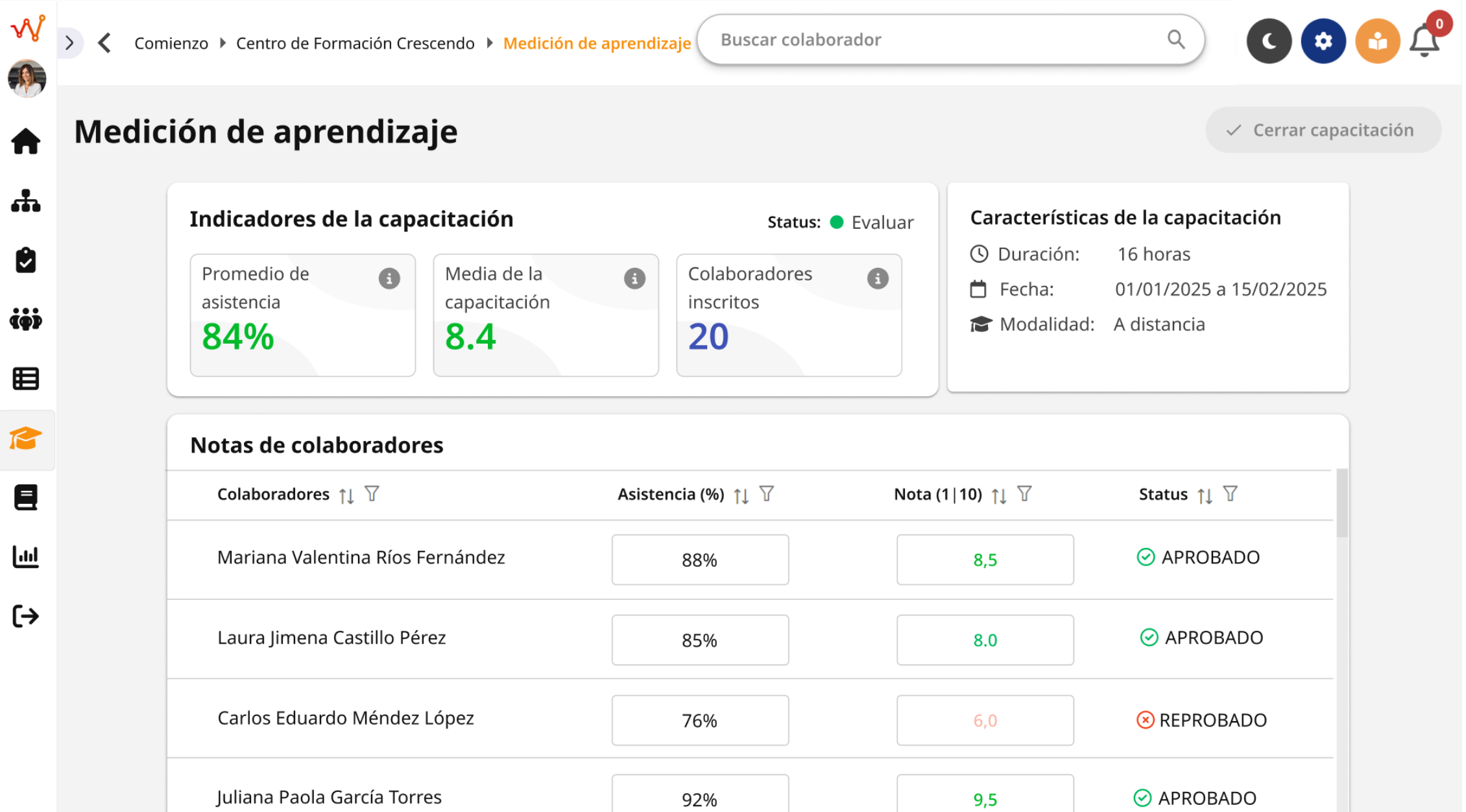Open the organization chart sidebar icon

tap(26, 201)
